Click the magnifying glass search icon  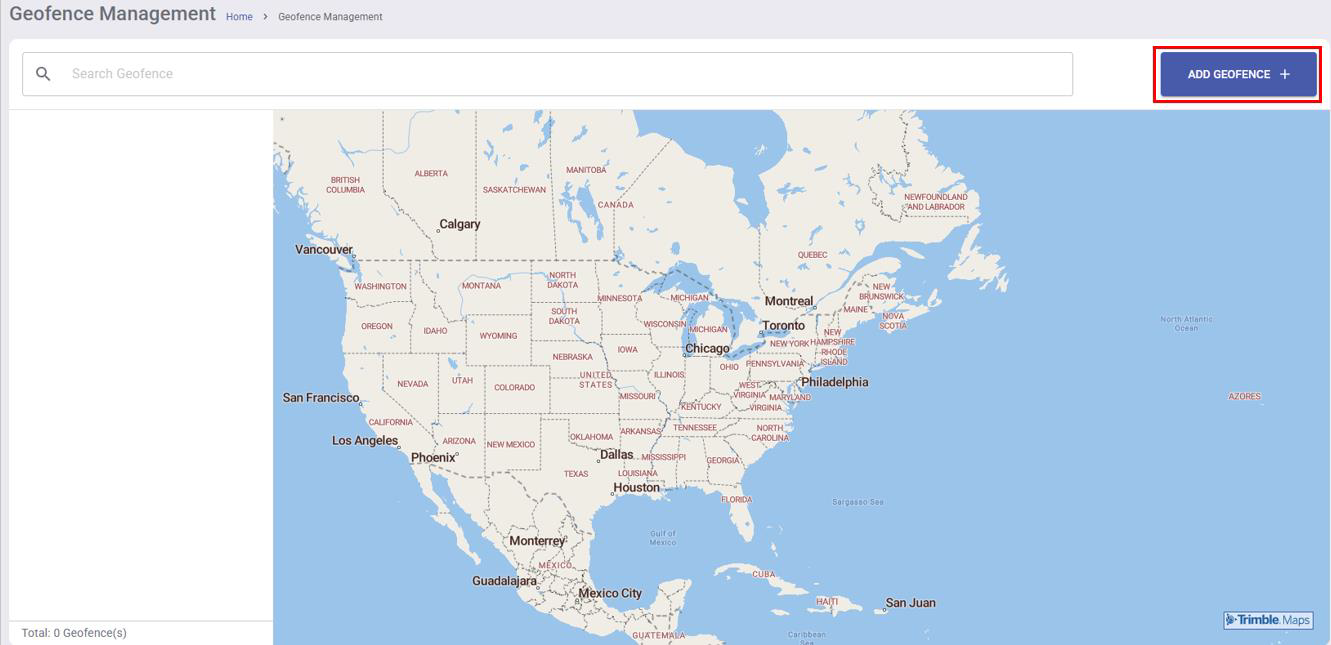point(43,74)
